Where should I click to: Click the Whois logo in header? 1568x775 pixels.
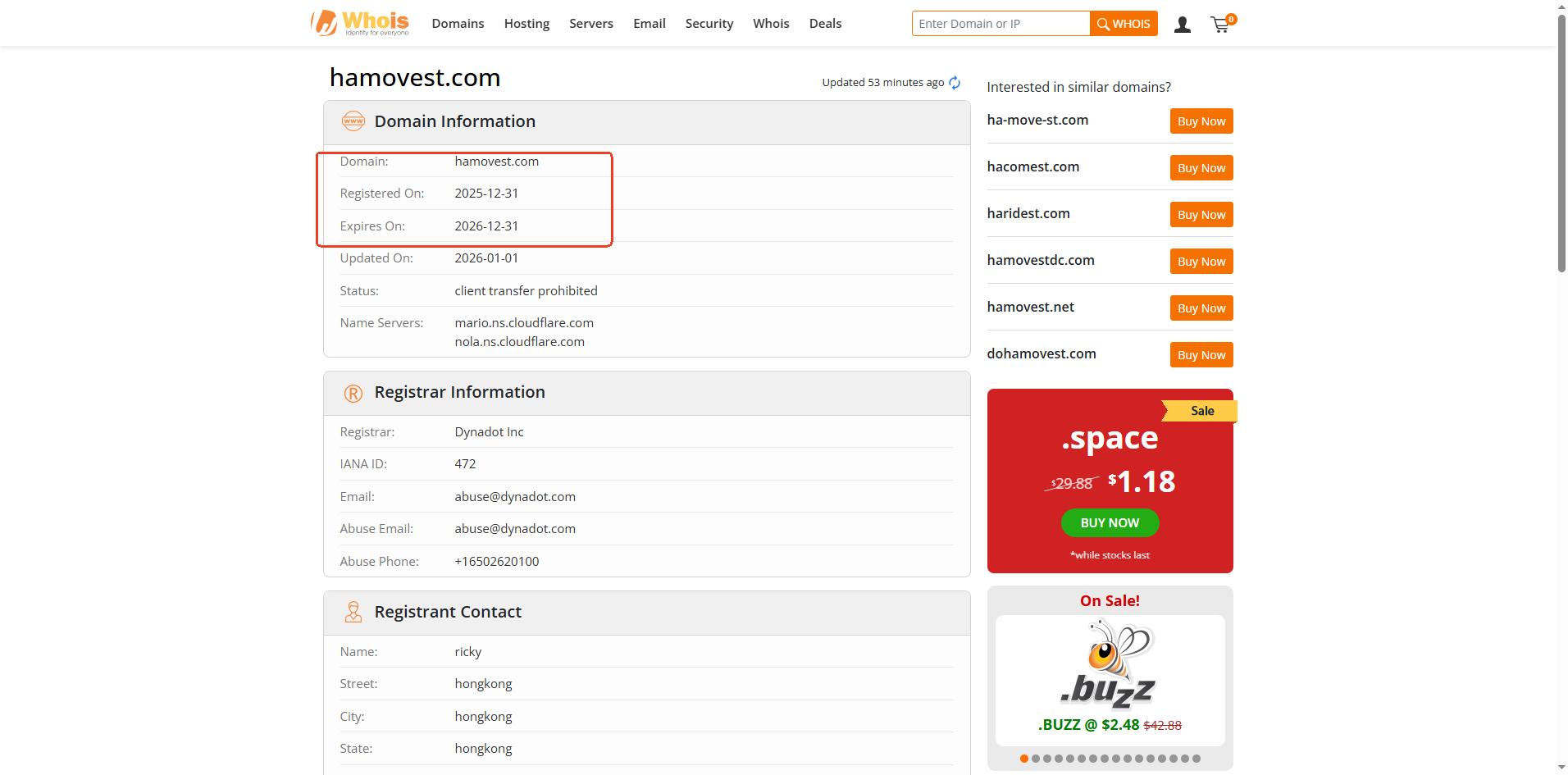[x=360, y=23]
